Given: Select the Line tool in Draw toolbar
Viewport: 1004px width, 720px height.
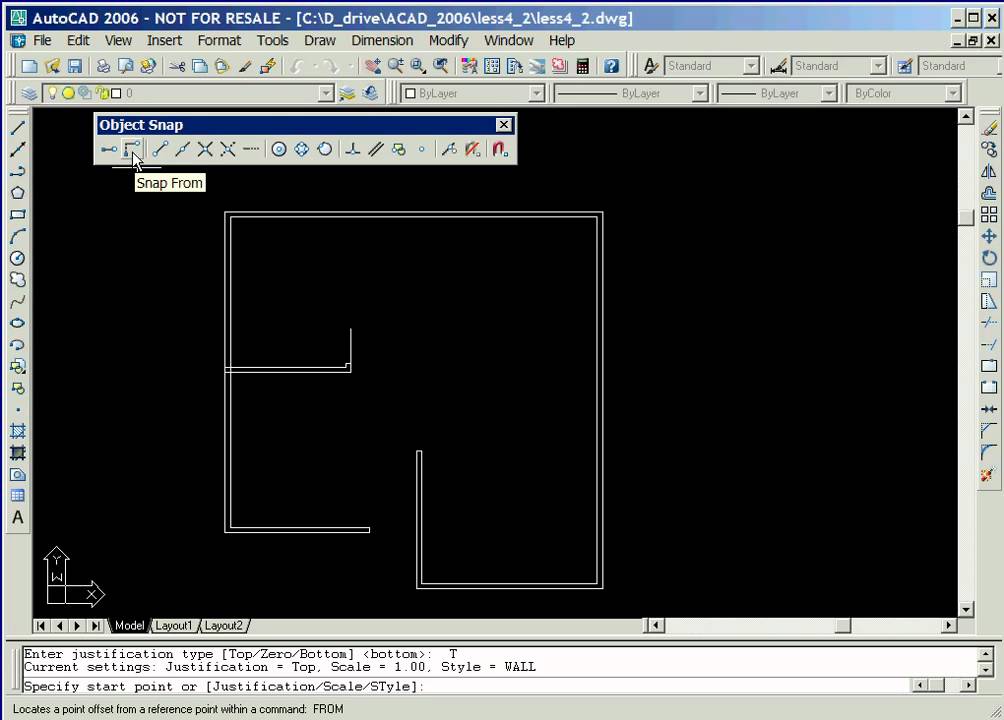Looking at the screenshot, I should click(17, 128).
